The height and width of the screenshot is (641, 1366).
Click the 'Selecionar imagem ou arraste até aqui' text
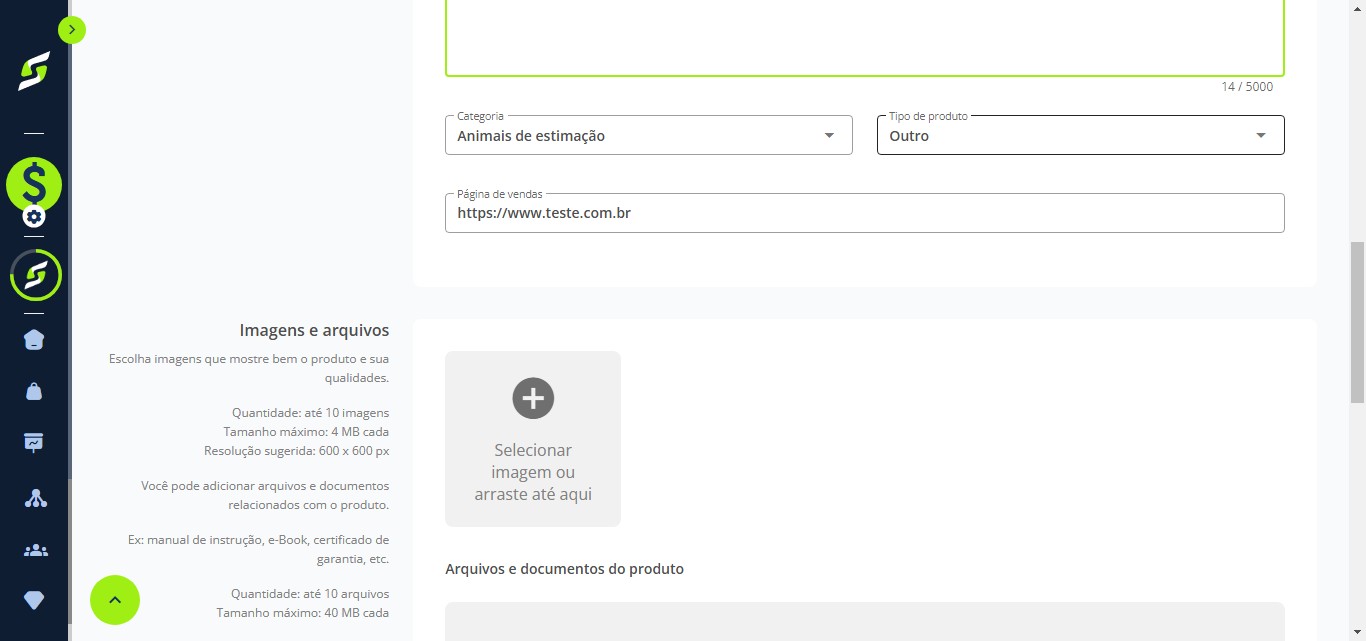[x=533, y=472]
